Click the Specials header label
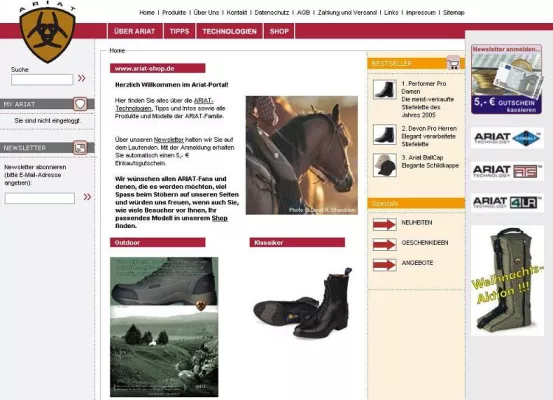This screenshot has height=400, width=553. click(384, 204)
